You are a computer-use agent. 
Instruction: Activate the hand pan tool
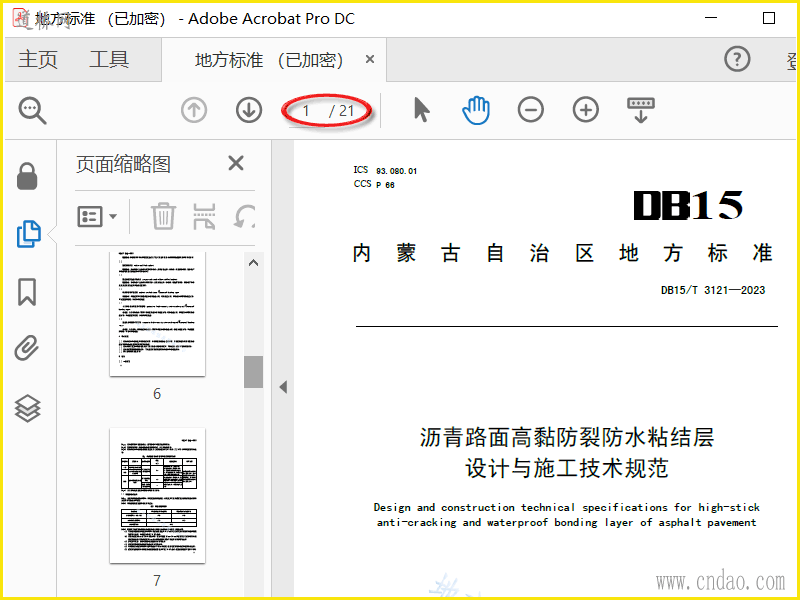[x=476, y=110]
